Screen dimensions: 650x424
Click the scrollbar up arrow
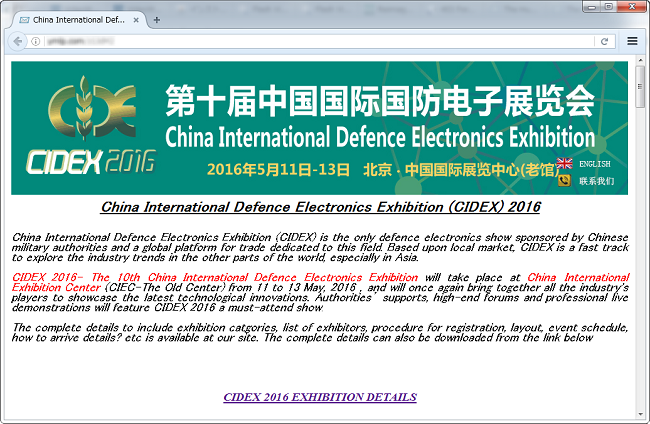pos(640,64)
